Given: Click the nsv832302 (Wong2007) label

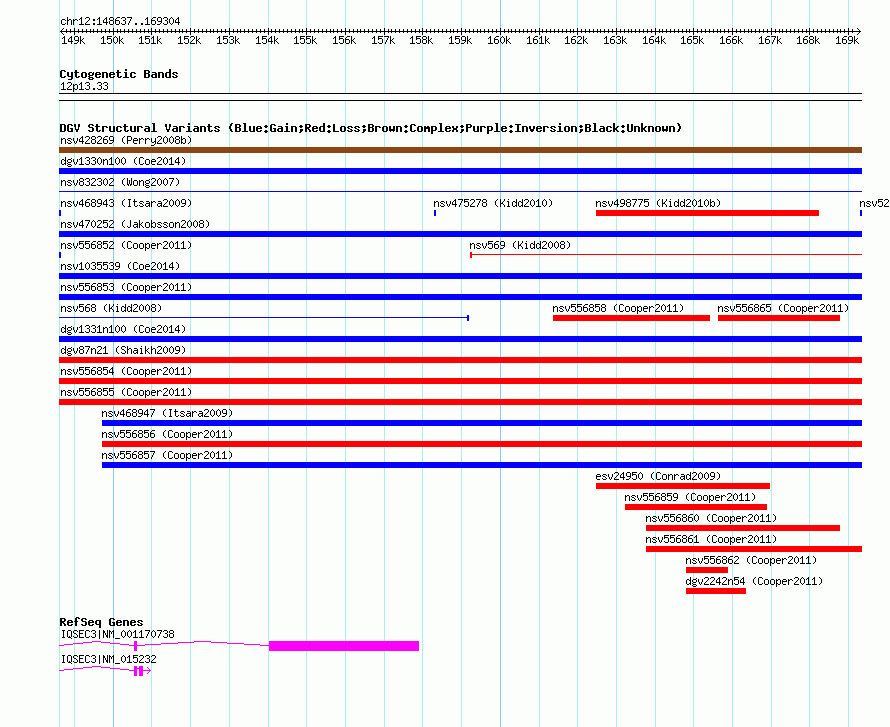Looking at the screenshot, I should click(x=120, y=182).
